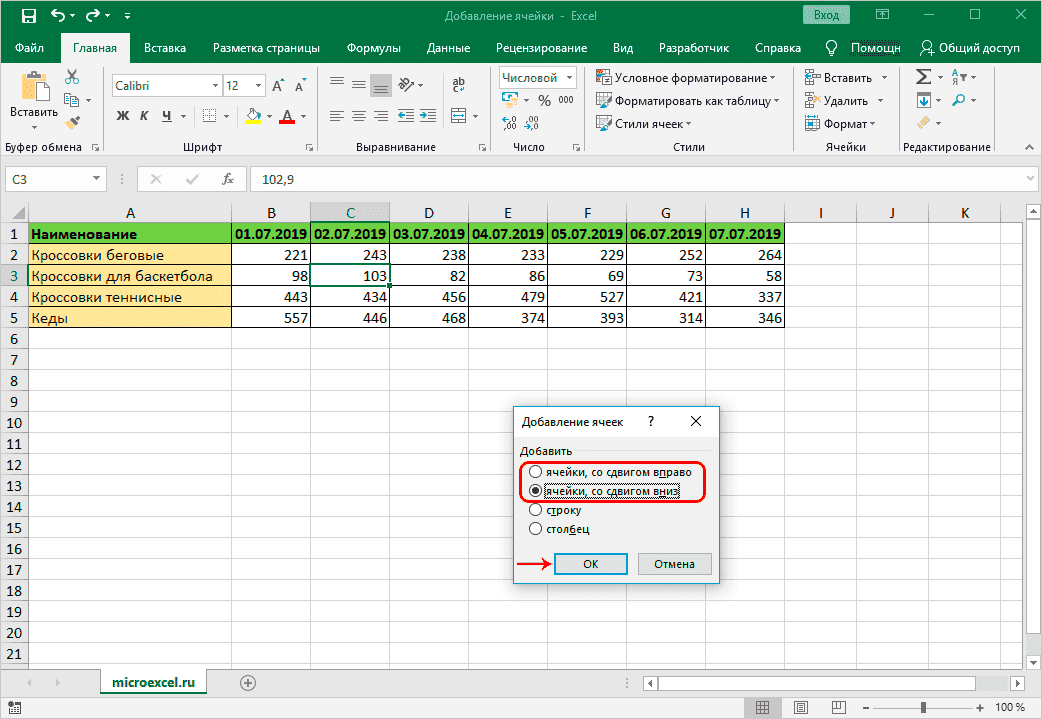This screenshot has height=719, width=1042.
Task: Switch to the Формулы ribbon tab
Action: click(373, 48)
